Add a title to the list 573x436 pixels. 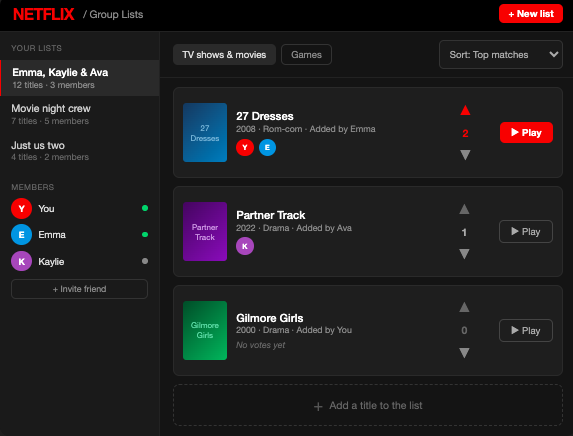pyautogui.click(x=368, y=405)
